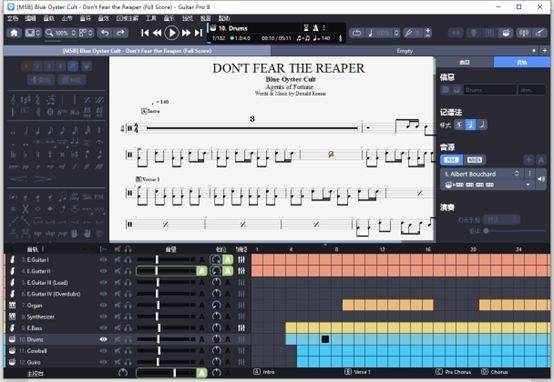Choose the first notation style button
554x382 pixels.
coord(459,124)
